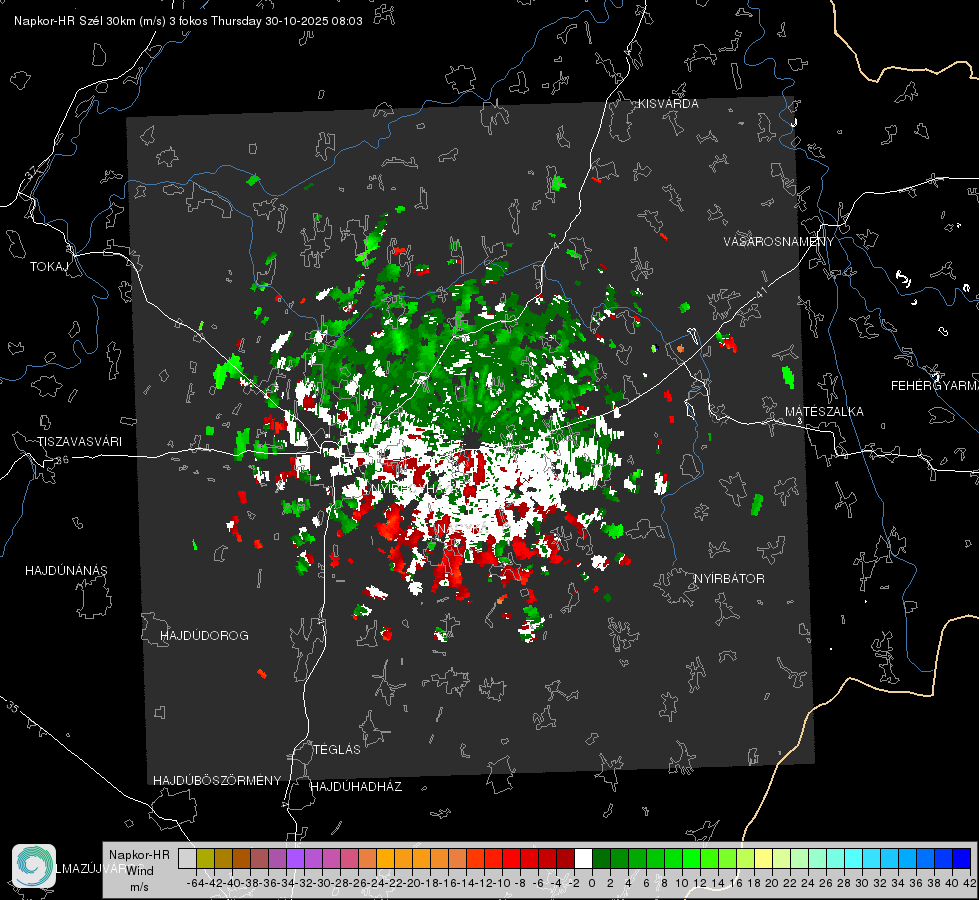Viewport: 979px width, 900px height.
Task: Click the FEHÉRGYARMAT label at the right edge
Action: (x=934, y=386)
